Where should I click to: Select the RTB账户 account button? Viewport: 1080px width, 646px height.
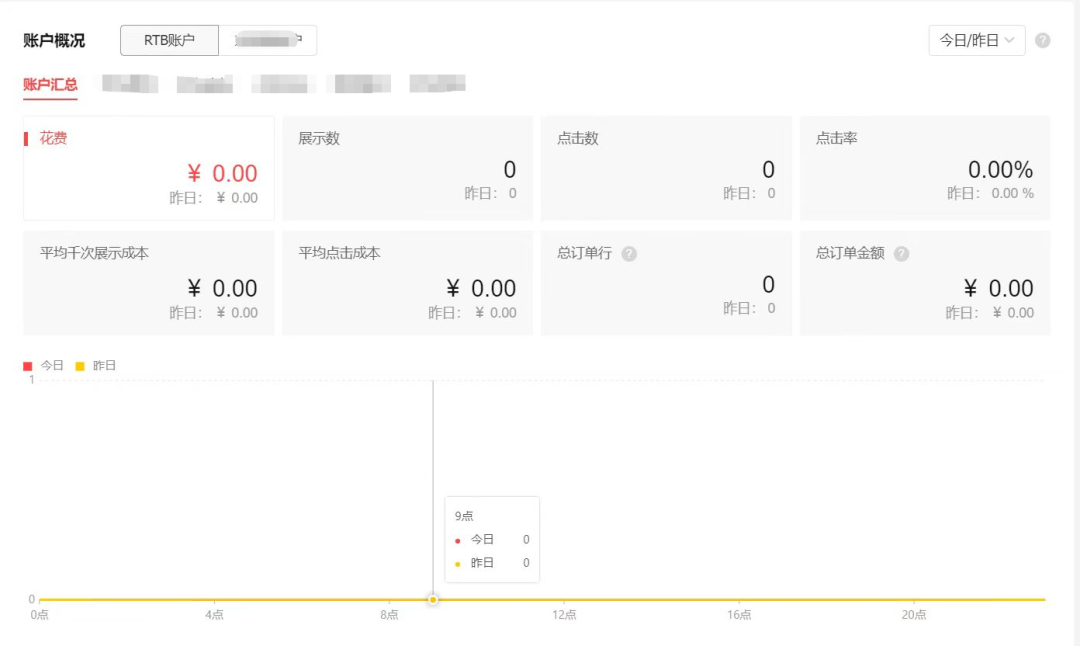point(169,41)
